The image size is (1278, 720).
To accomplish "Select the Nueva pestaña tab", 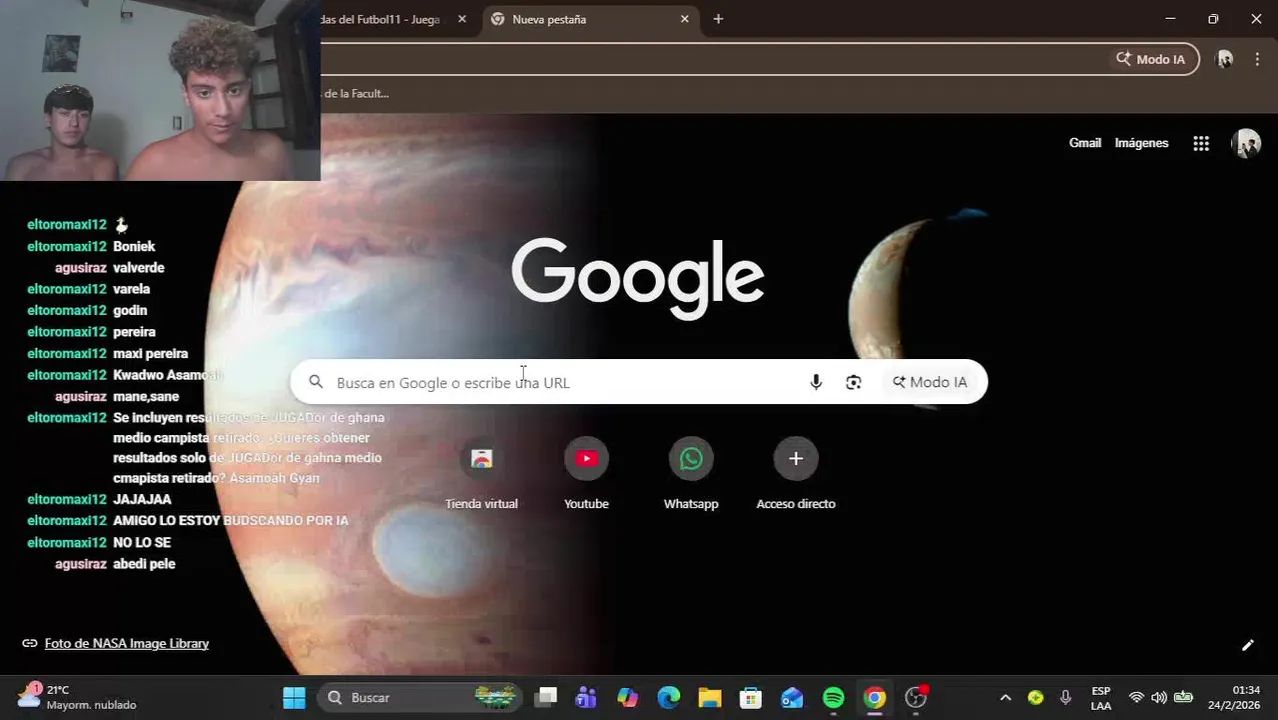I will (x=590, y=19).
